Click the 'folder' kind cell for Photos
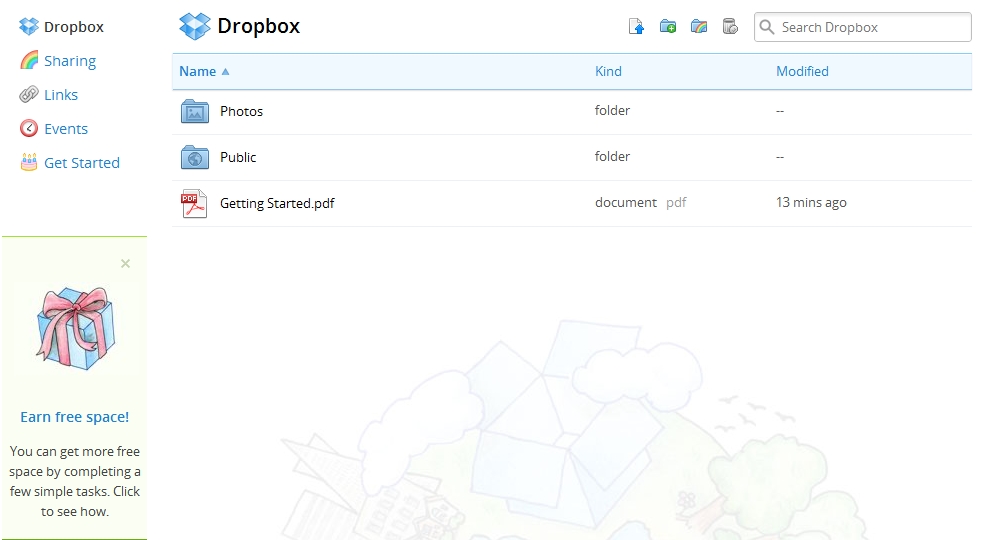 coord(612,110)
